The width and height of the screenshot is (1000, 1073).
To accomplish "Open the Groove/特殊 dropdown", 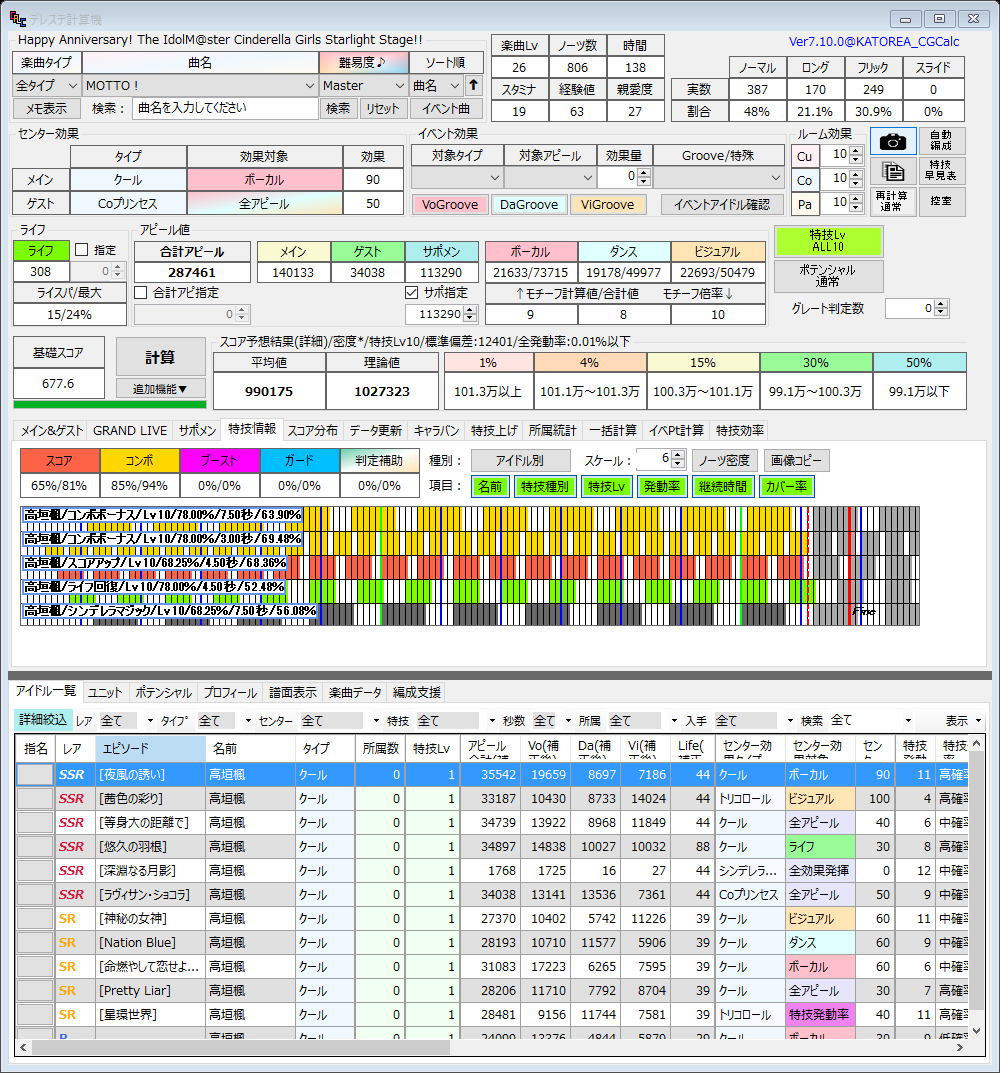I will click(x=719, y=178).
